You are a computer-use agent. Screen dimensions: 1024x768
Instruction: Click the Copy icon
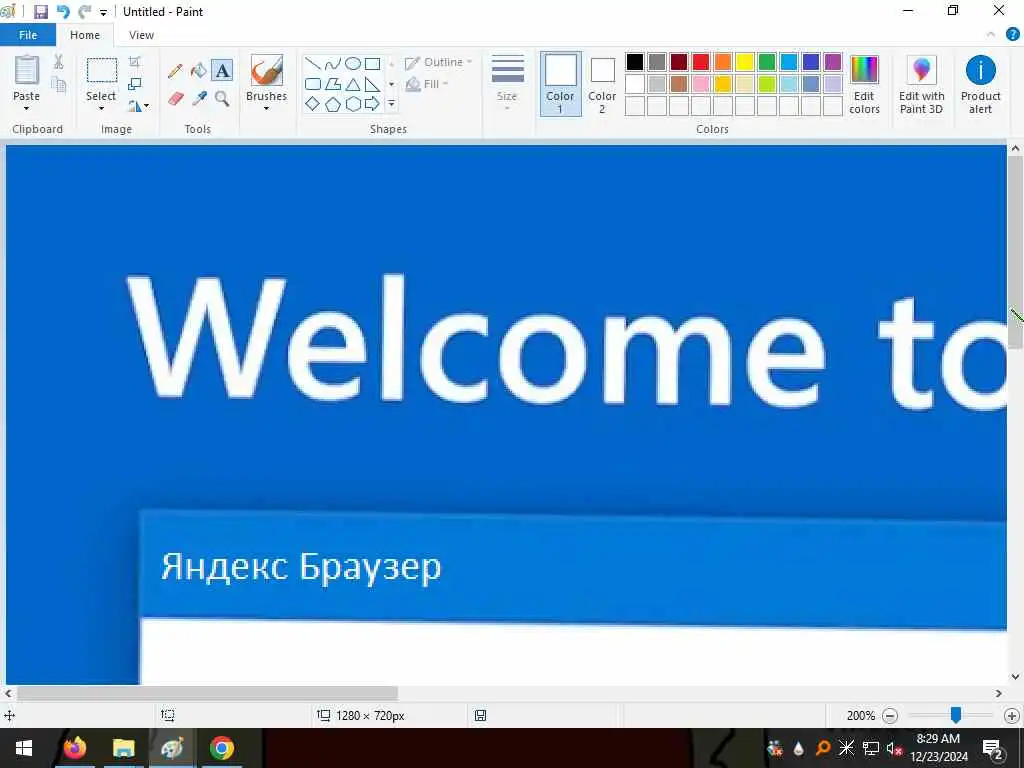tap(59, 85)
